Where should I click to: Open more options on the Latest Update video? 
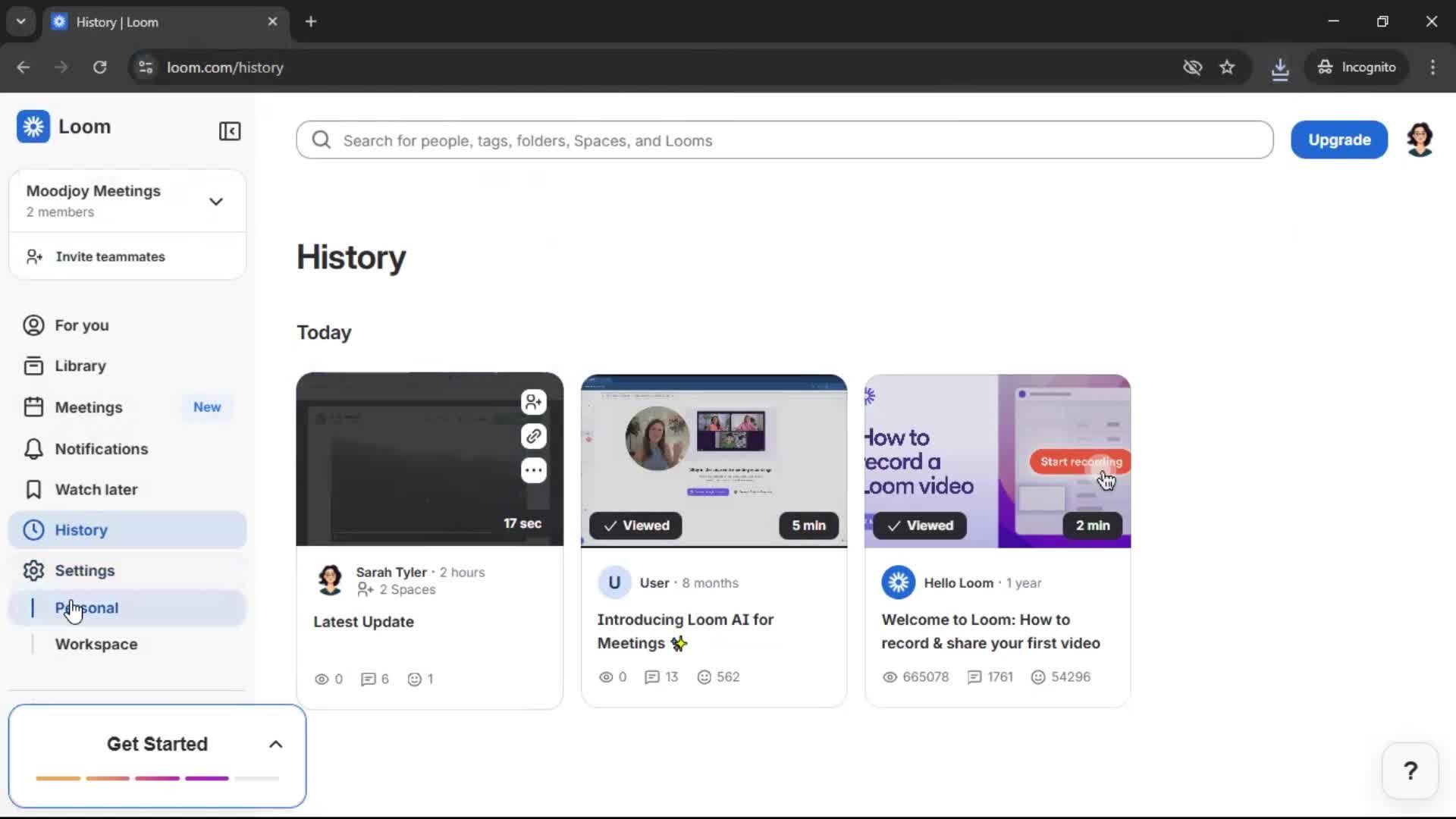click(x=533, y=470)
